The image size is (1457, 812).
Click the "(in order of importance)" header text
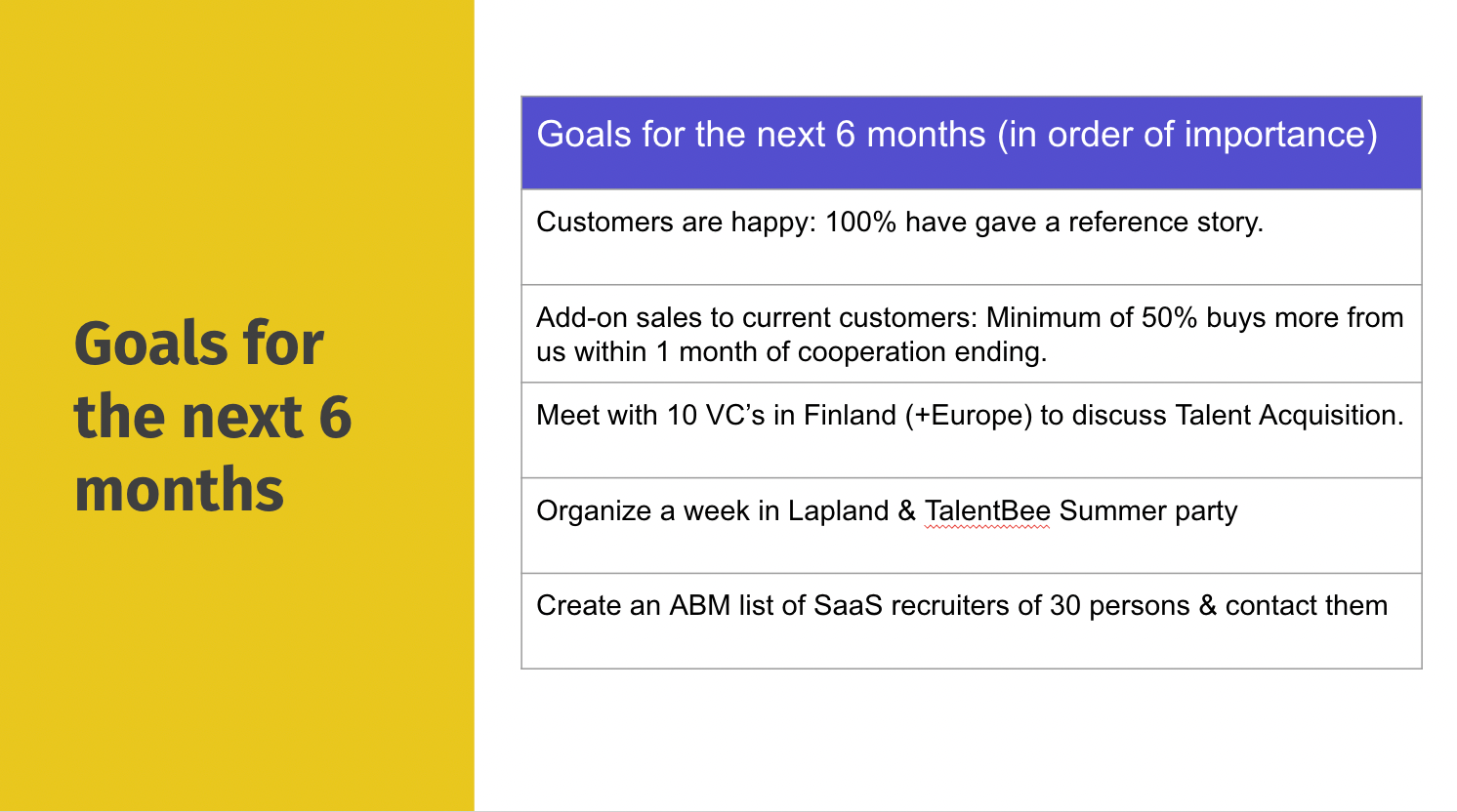[1187, 135]
